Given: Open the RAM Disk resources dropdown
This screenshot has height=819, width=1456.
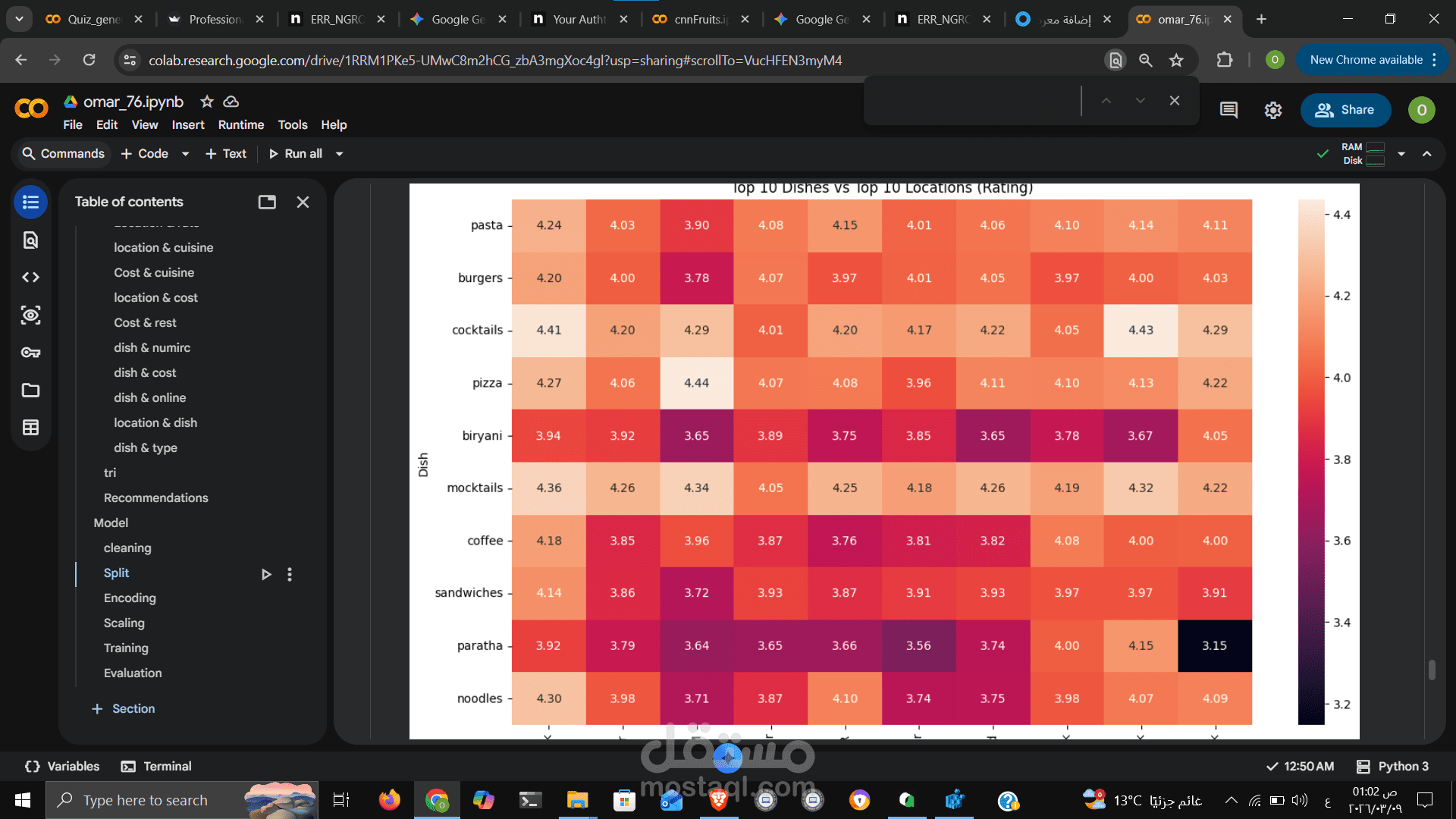Looking at the screenshot, I should tap(1401, 154).
